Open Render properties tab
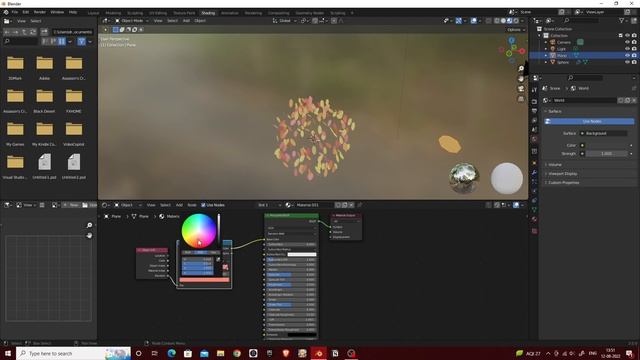This screenshot has height=360, width=640. [x=534, y=101]
